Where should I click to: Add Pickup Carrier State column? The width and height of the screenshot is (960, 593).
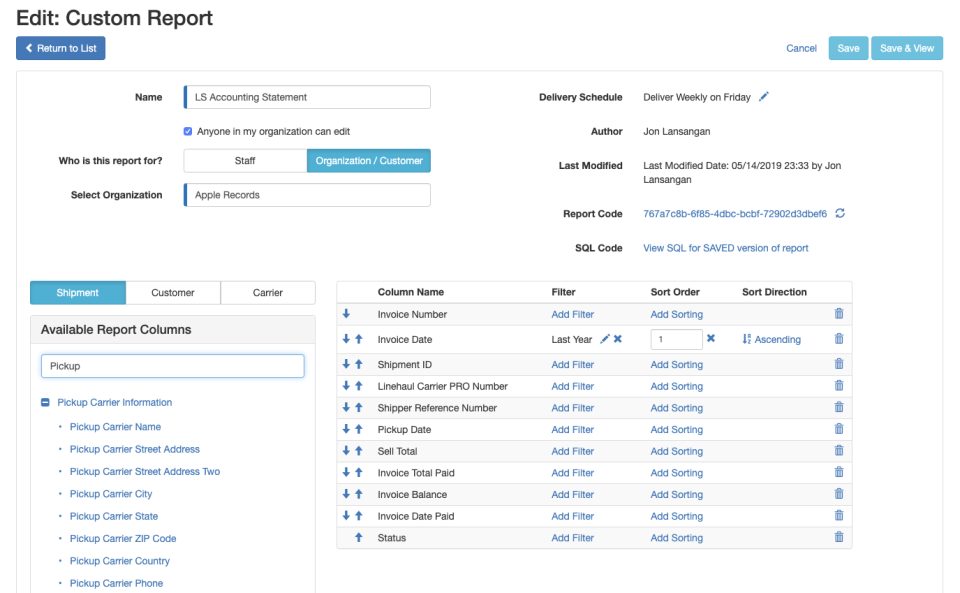(x=114, y=516)
